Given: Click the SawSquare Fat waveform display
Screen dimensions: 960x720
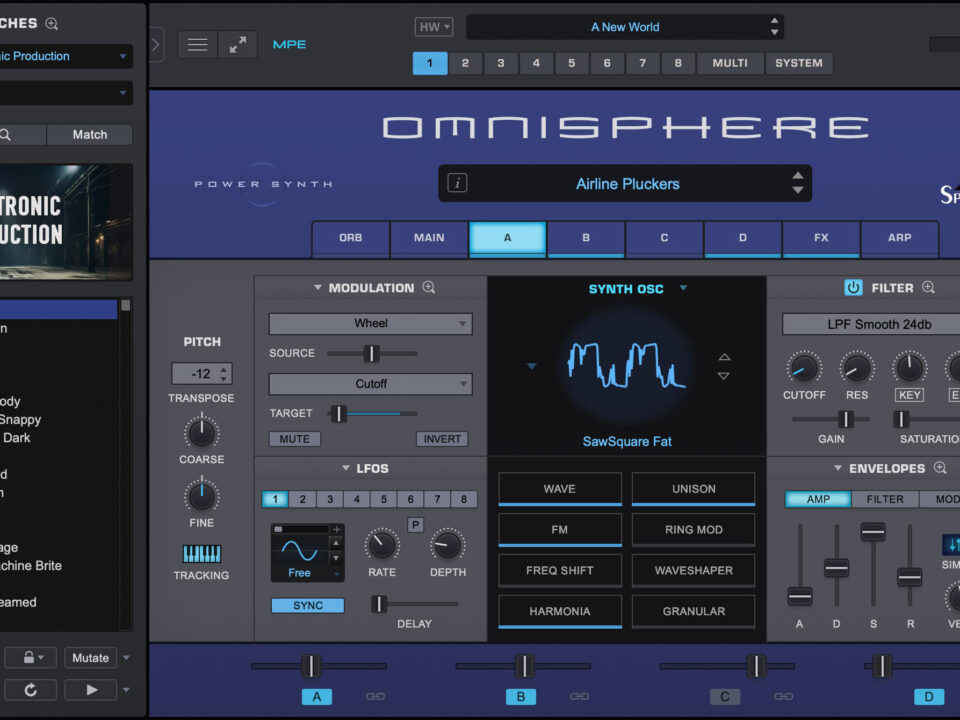Looking at the screenshot, I should (x=627, y=366).
